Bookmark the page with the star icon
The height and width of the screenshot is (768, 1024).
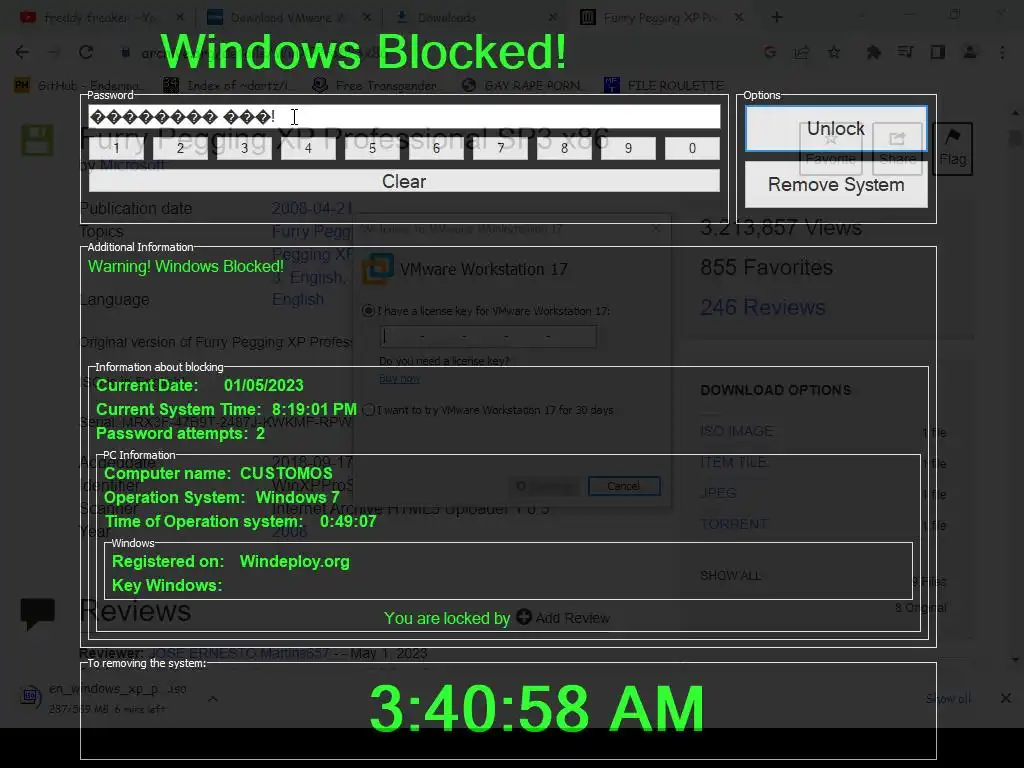coord(834,52)
